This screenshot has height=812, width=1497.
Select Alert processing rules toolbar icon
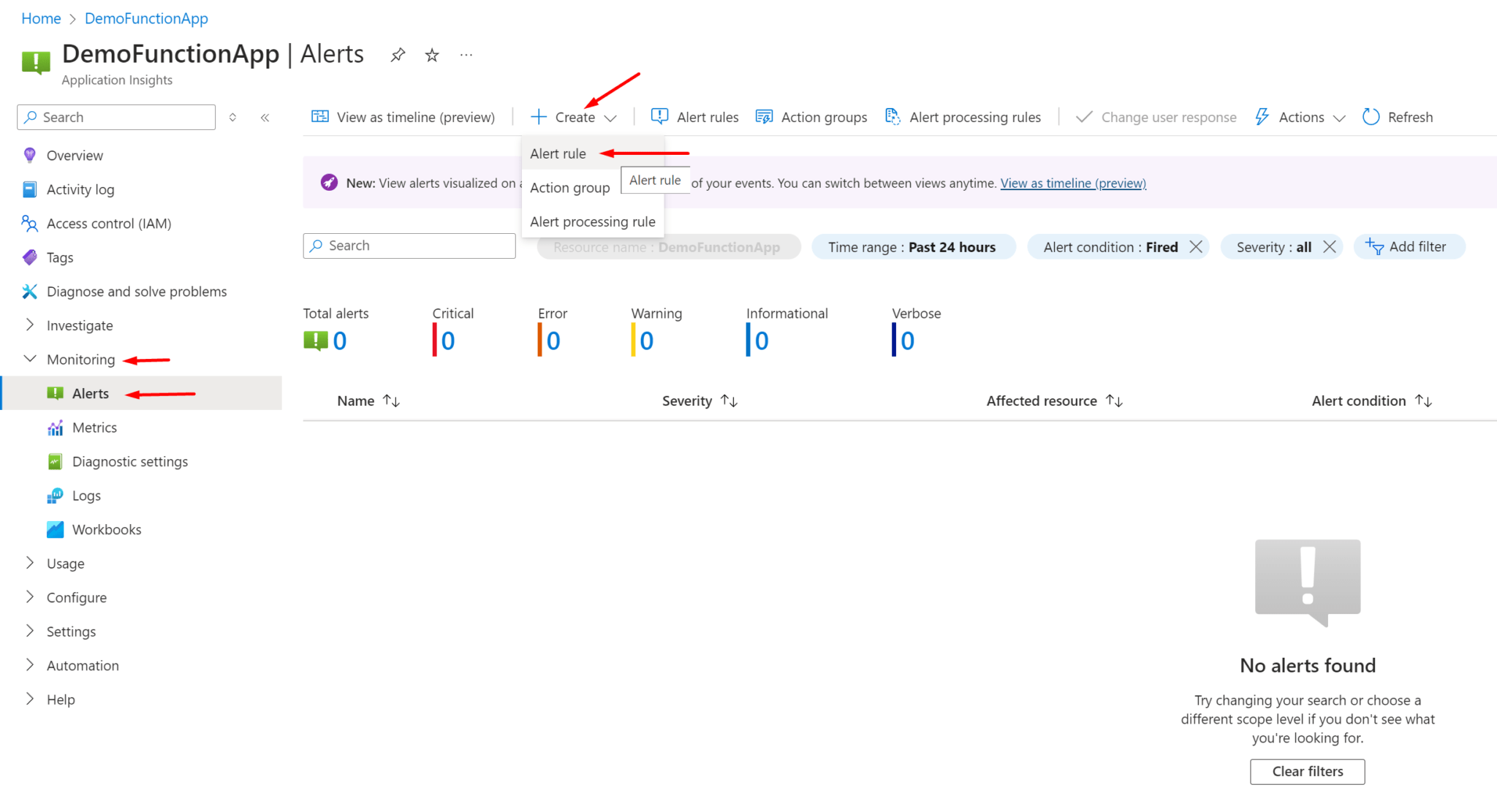[x=892, y=116]
